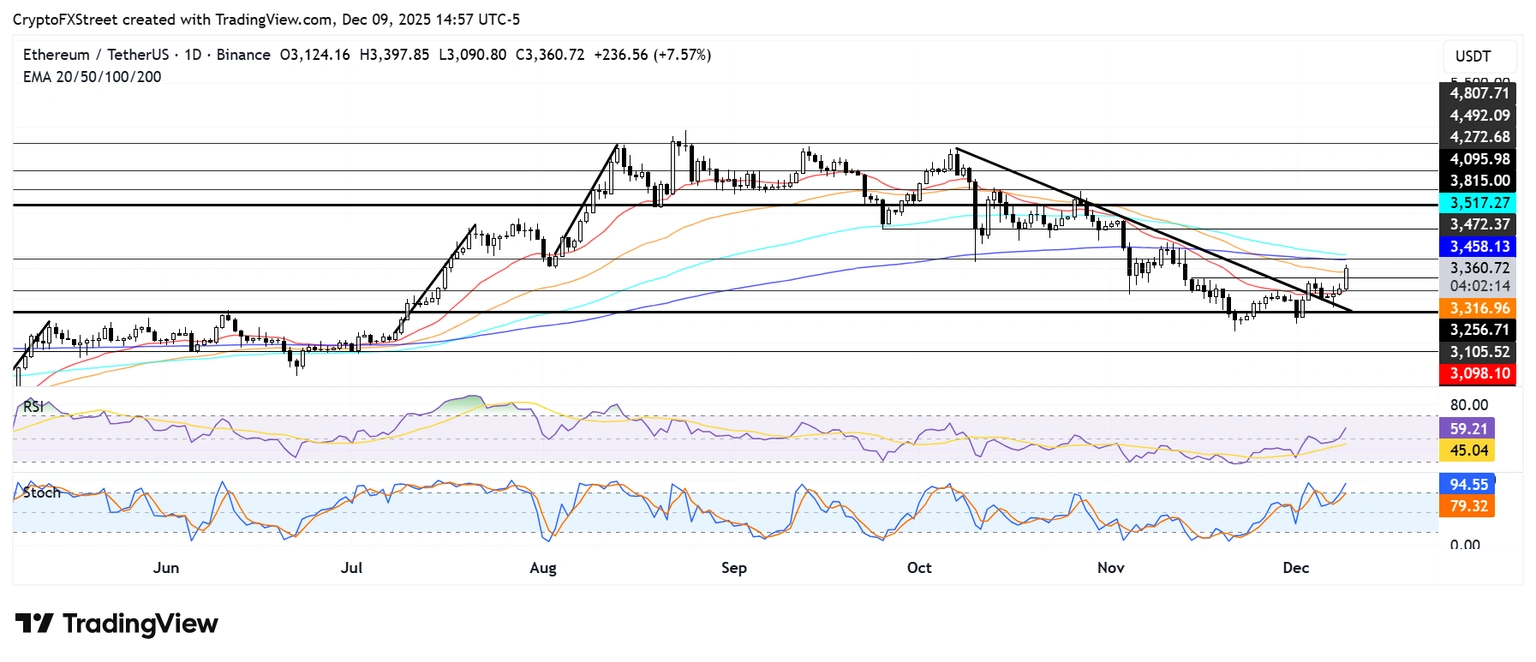Screen dimensions: 1536x662
Task: Click the current price badge showing 3,360.72
Action: [1478, 268]
